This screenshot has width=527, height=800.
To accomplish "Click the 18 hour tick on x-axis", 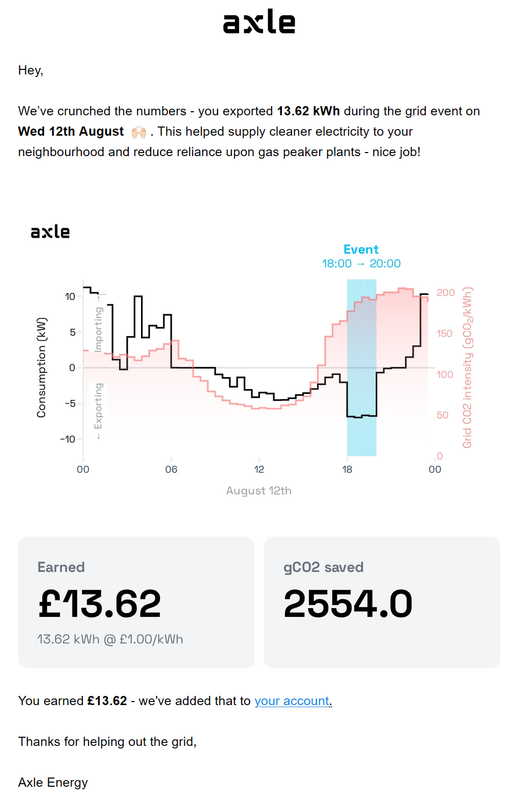I will pyautogui.click(x=347, y=469).
